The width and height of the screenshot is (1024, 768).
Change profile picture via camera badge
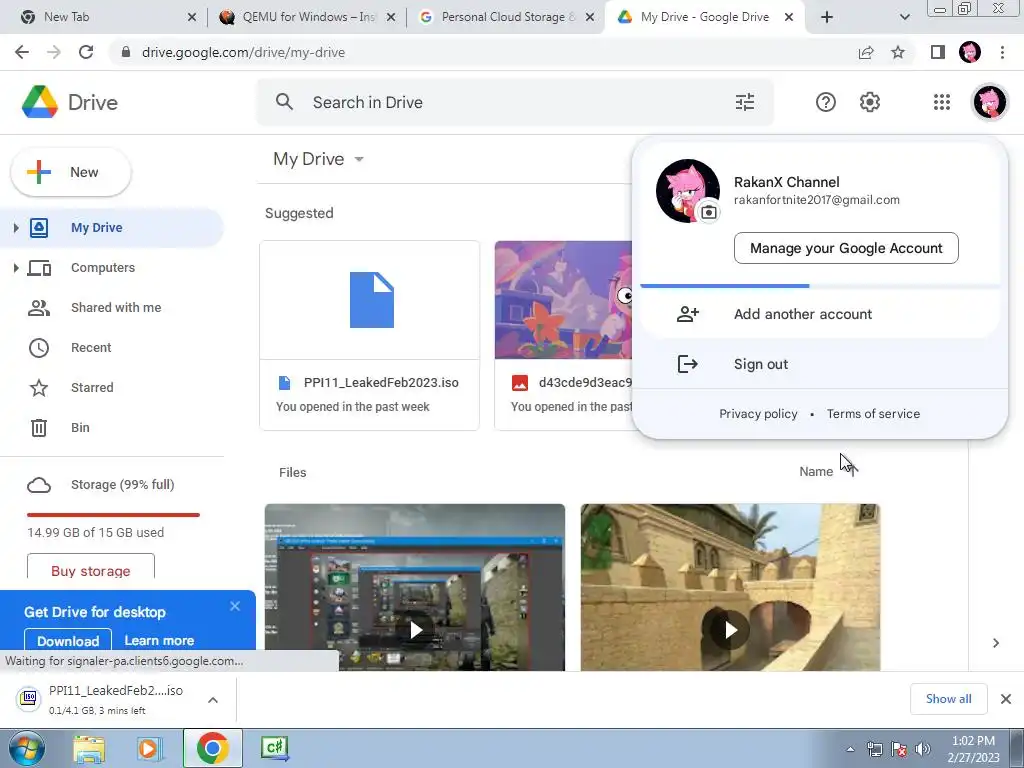(x=709, y=212)
